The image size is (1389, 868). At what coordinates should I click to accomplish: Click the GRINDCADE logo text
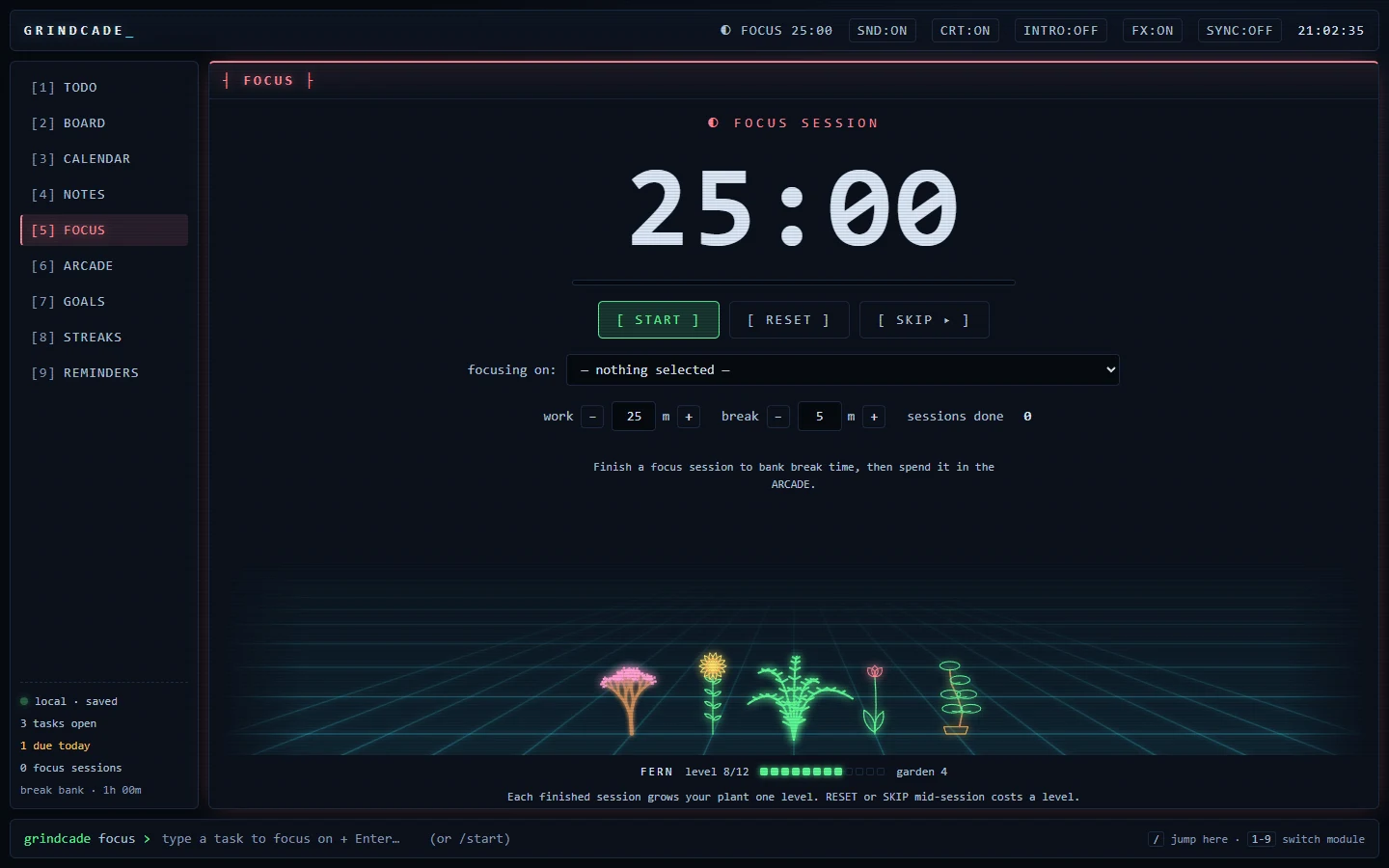(x=78, y=31)
